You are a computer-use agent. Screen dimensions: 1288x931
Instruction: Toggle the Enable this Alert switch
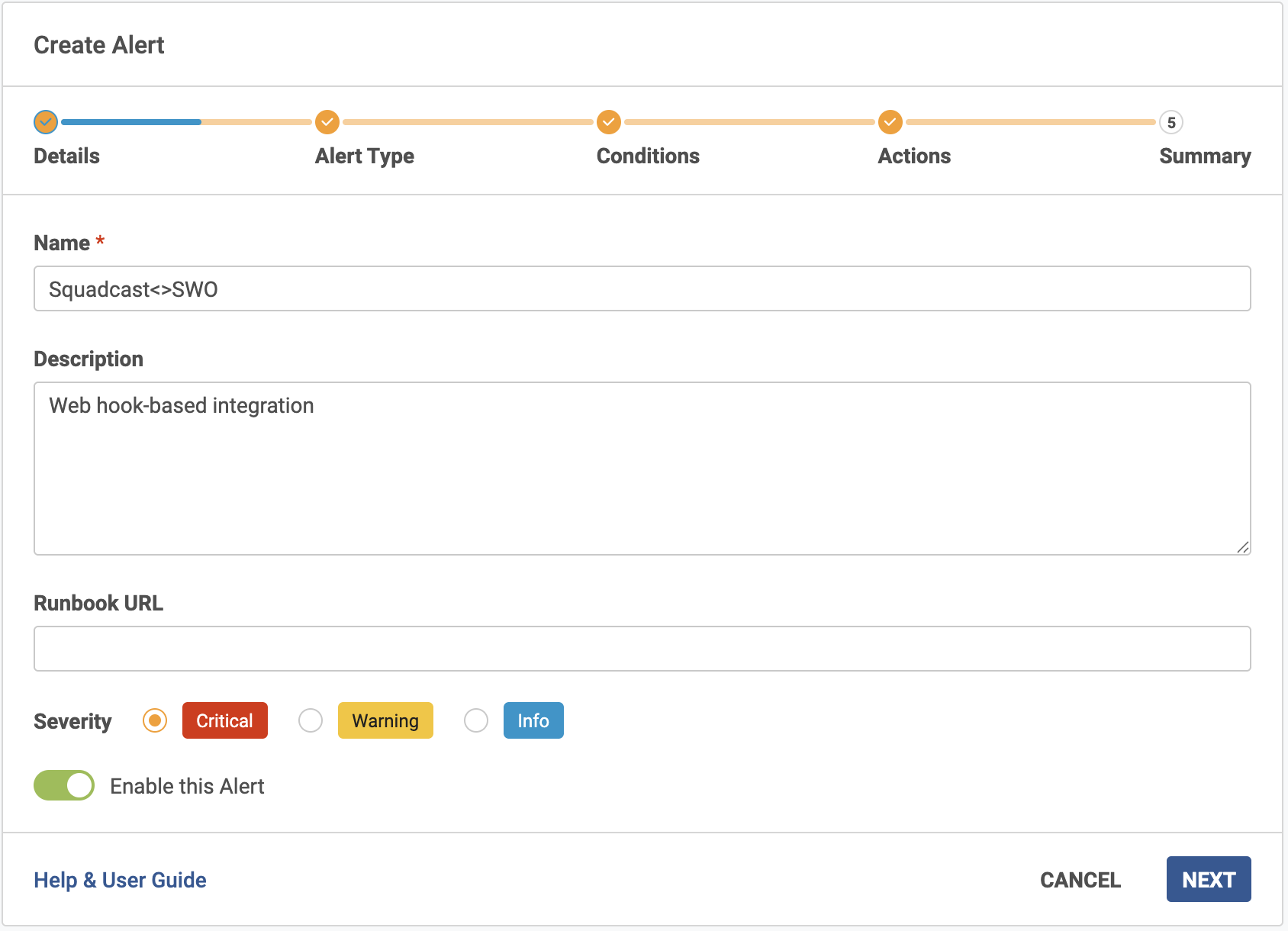pyautogui.click(x=64, y=785)
